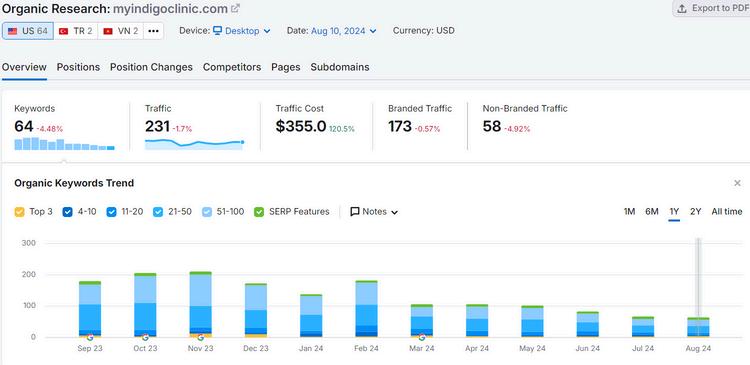Viewport: 750px width, 365px height.
Task: Open the Competitors tab
Action: click(232, 67)
